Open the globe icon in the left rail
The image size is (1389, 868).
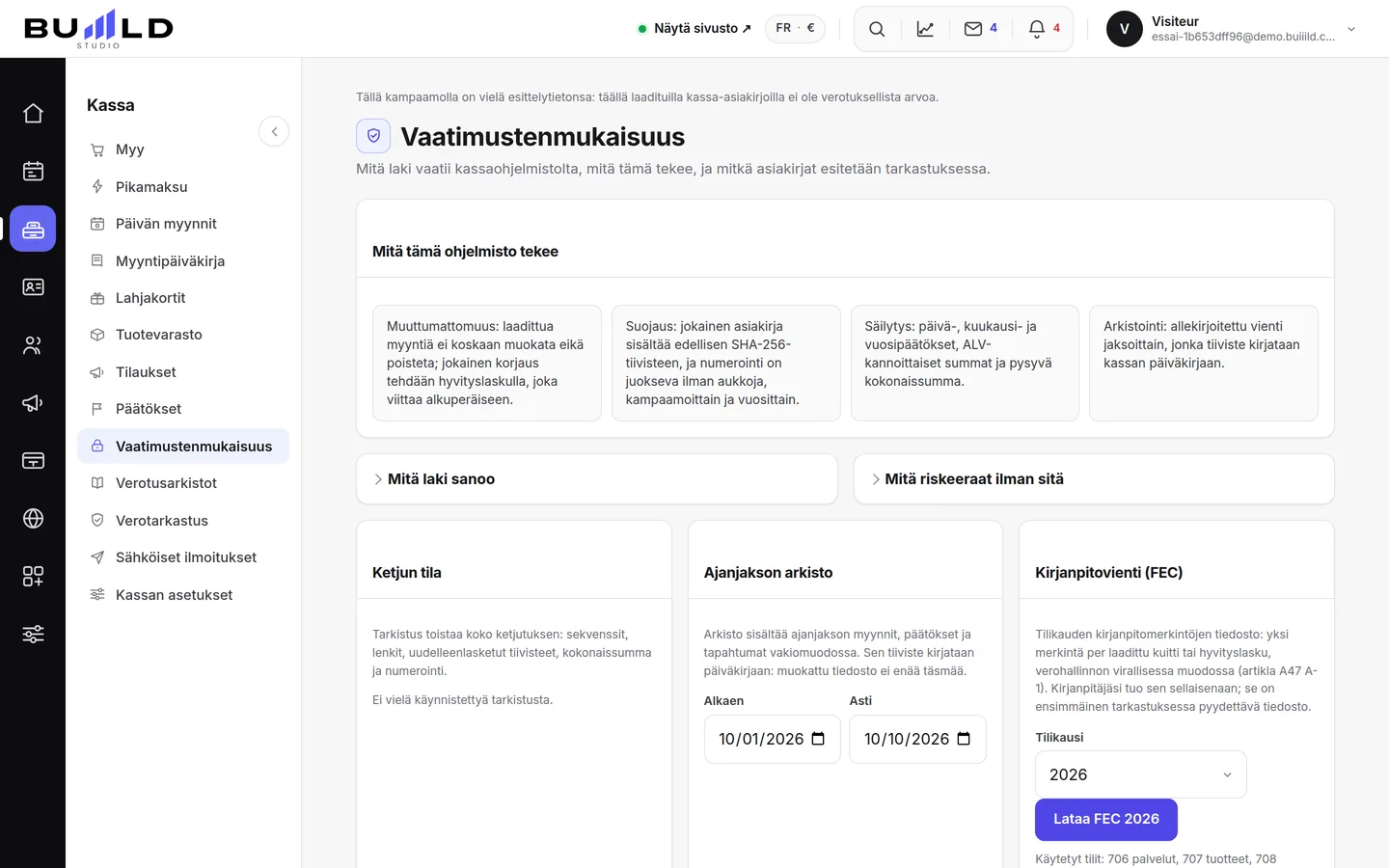pyautogui.click(x=33, y=518)
